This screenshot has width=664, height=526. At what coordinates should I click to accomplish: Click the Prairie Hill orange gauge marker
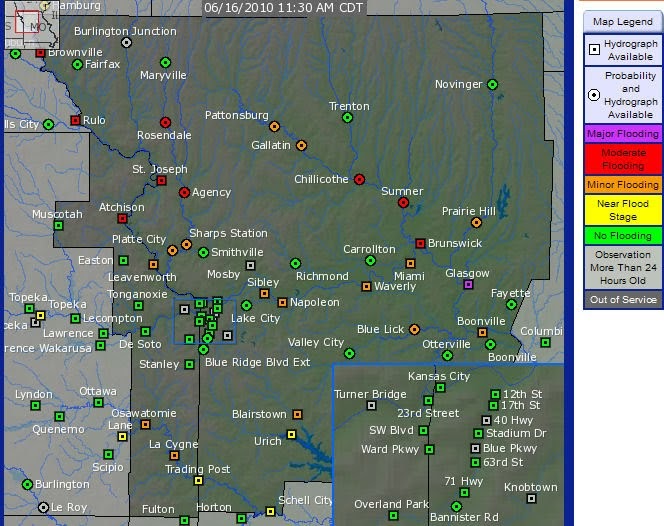(x=476, y=222)
